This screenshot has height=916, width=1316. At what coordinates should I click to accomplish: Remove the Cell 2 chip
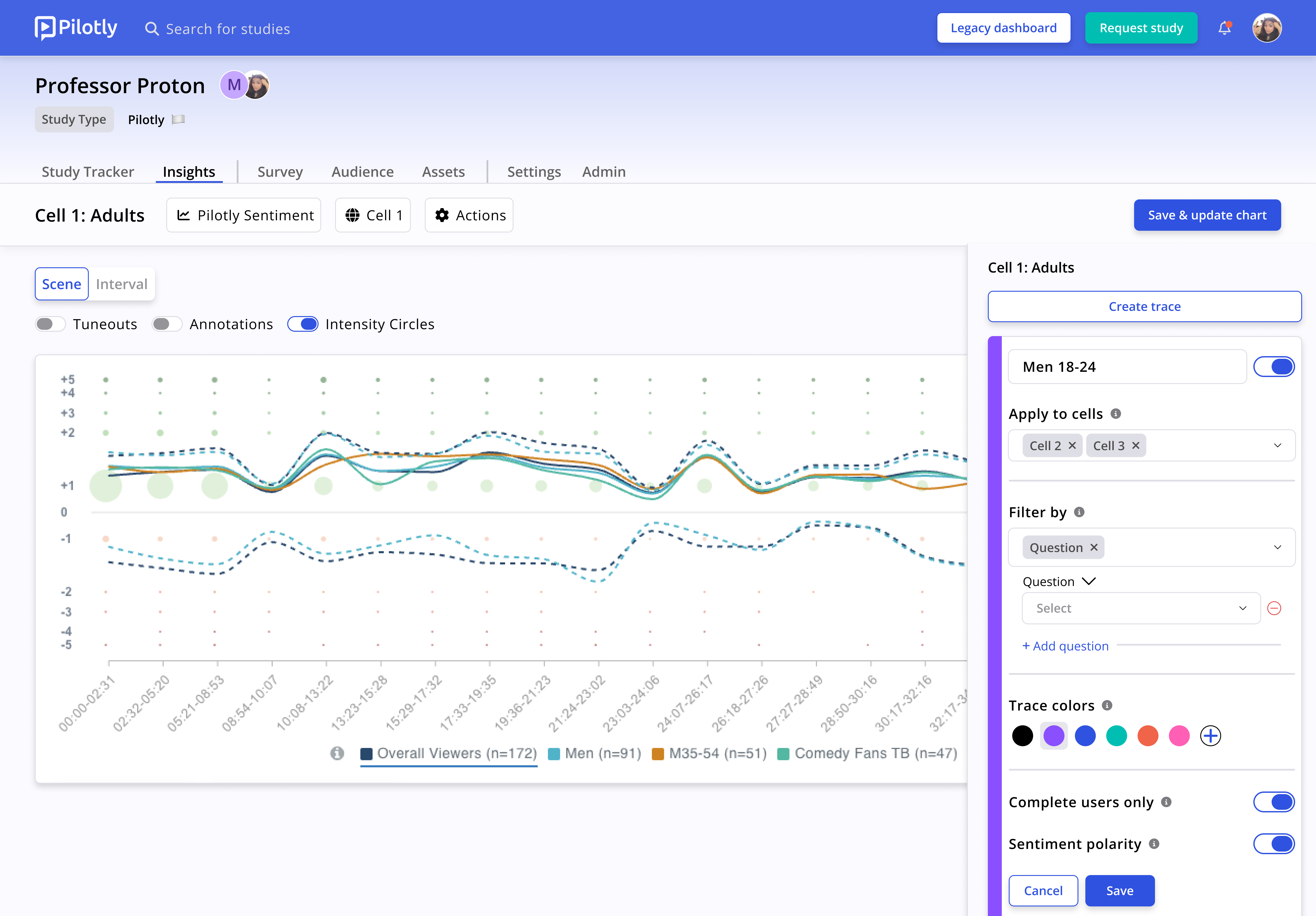pos(1072,446)
